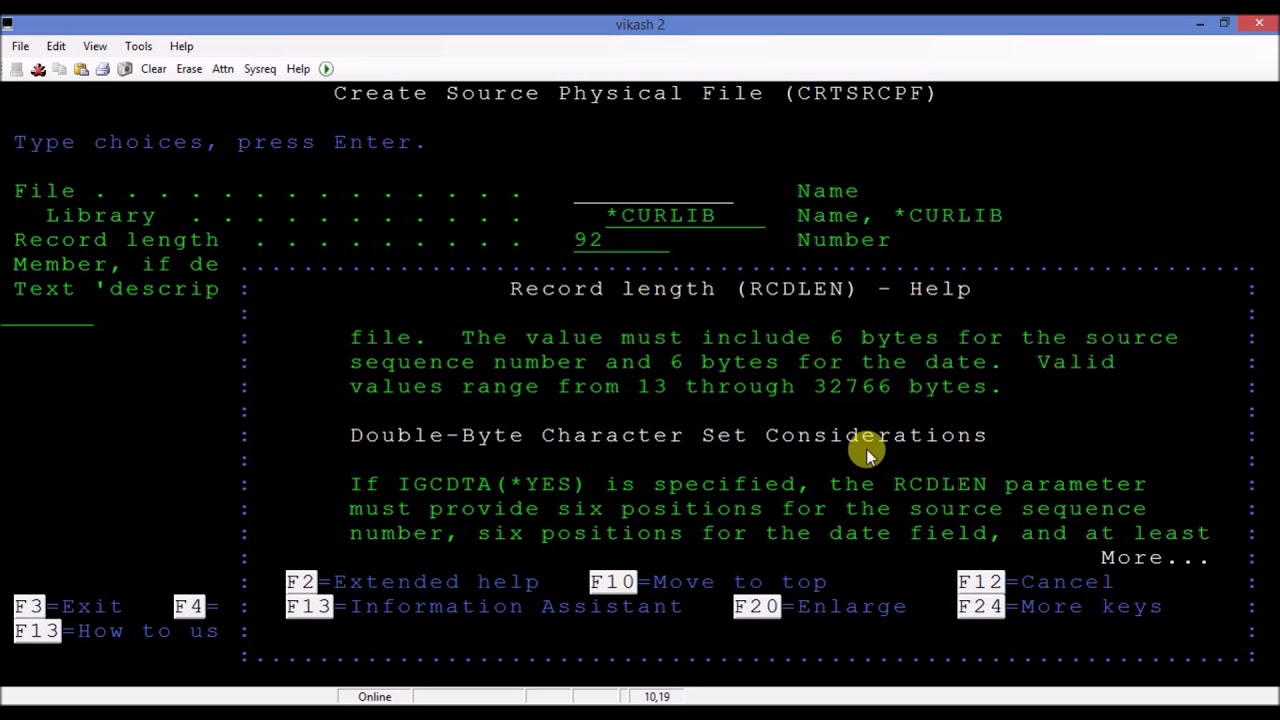
Task: Click the File name input field
Action: click(x=653, y=191)
